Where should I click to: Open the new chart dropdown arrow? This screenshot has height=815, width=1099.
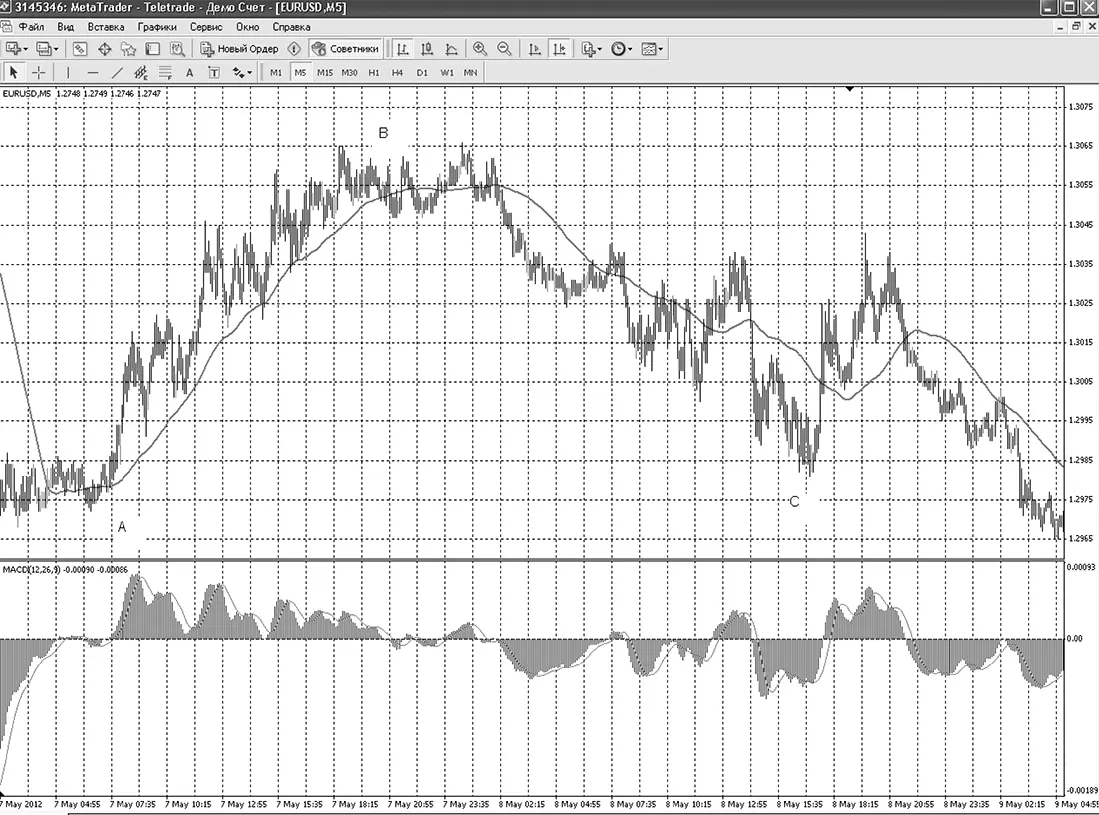(x=26, y=48)
